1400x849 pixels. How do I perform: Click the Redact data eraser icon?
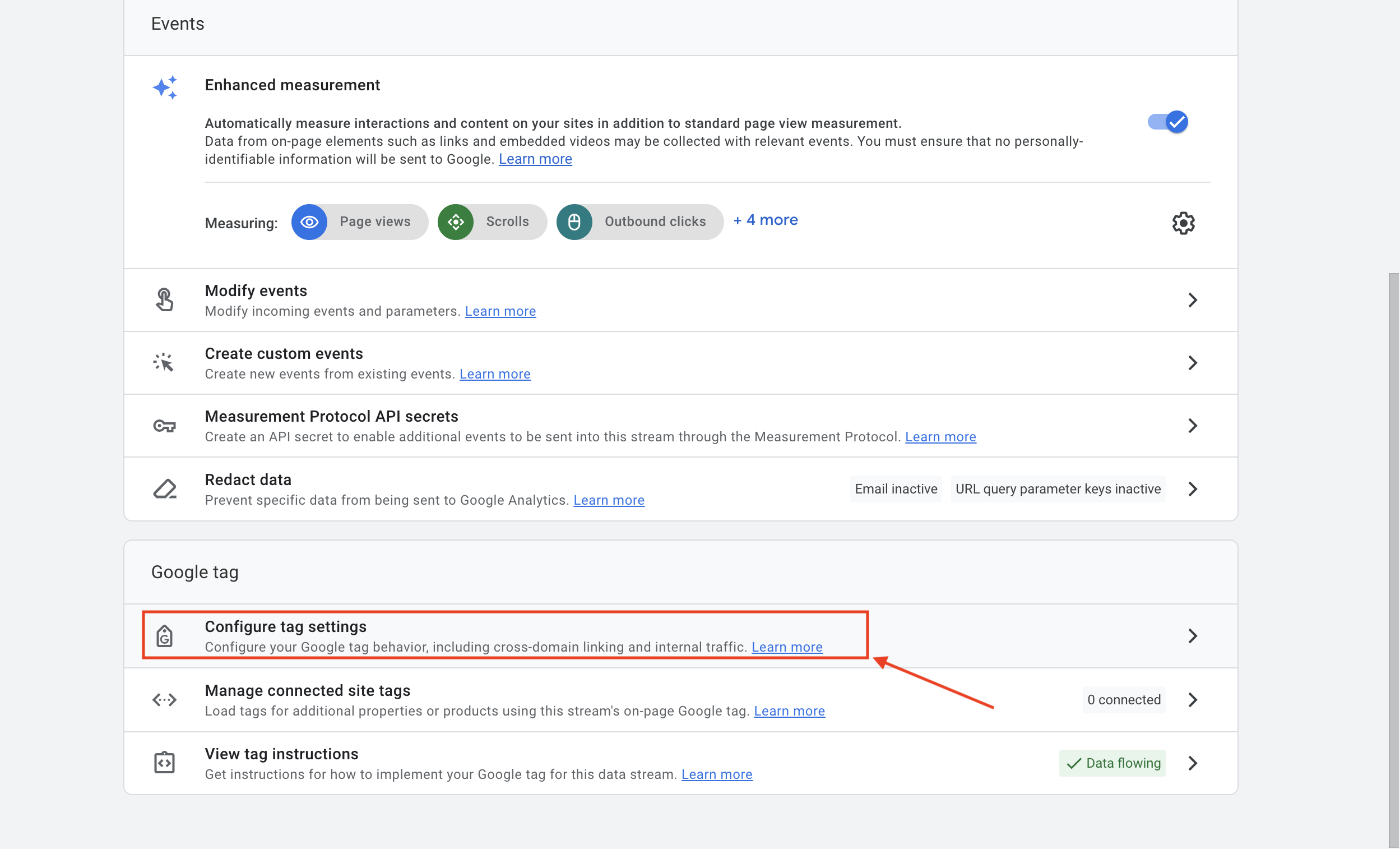coord(165,488)
